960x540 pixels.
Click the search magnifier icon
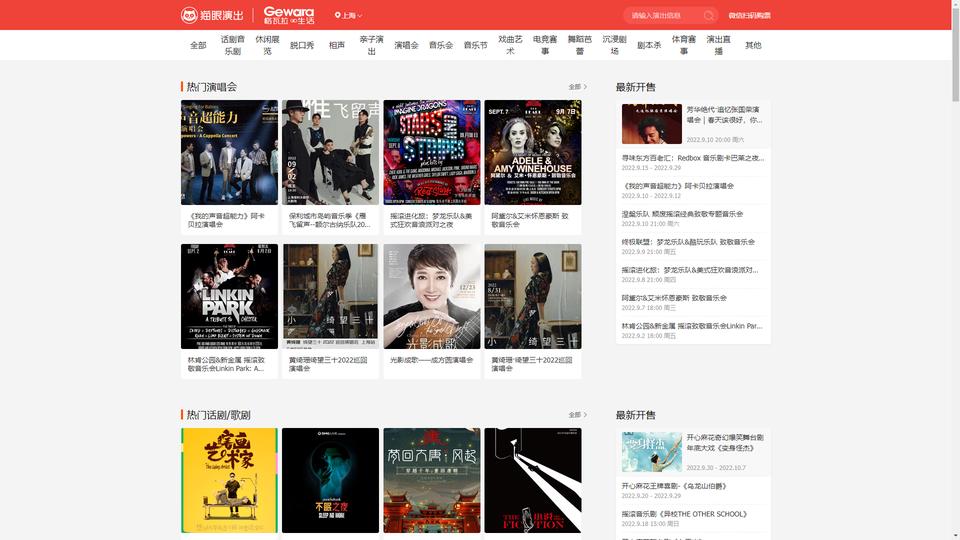tap(708, 15)
